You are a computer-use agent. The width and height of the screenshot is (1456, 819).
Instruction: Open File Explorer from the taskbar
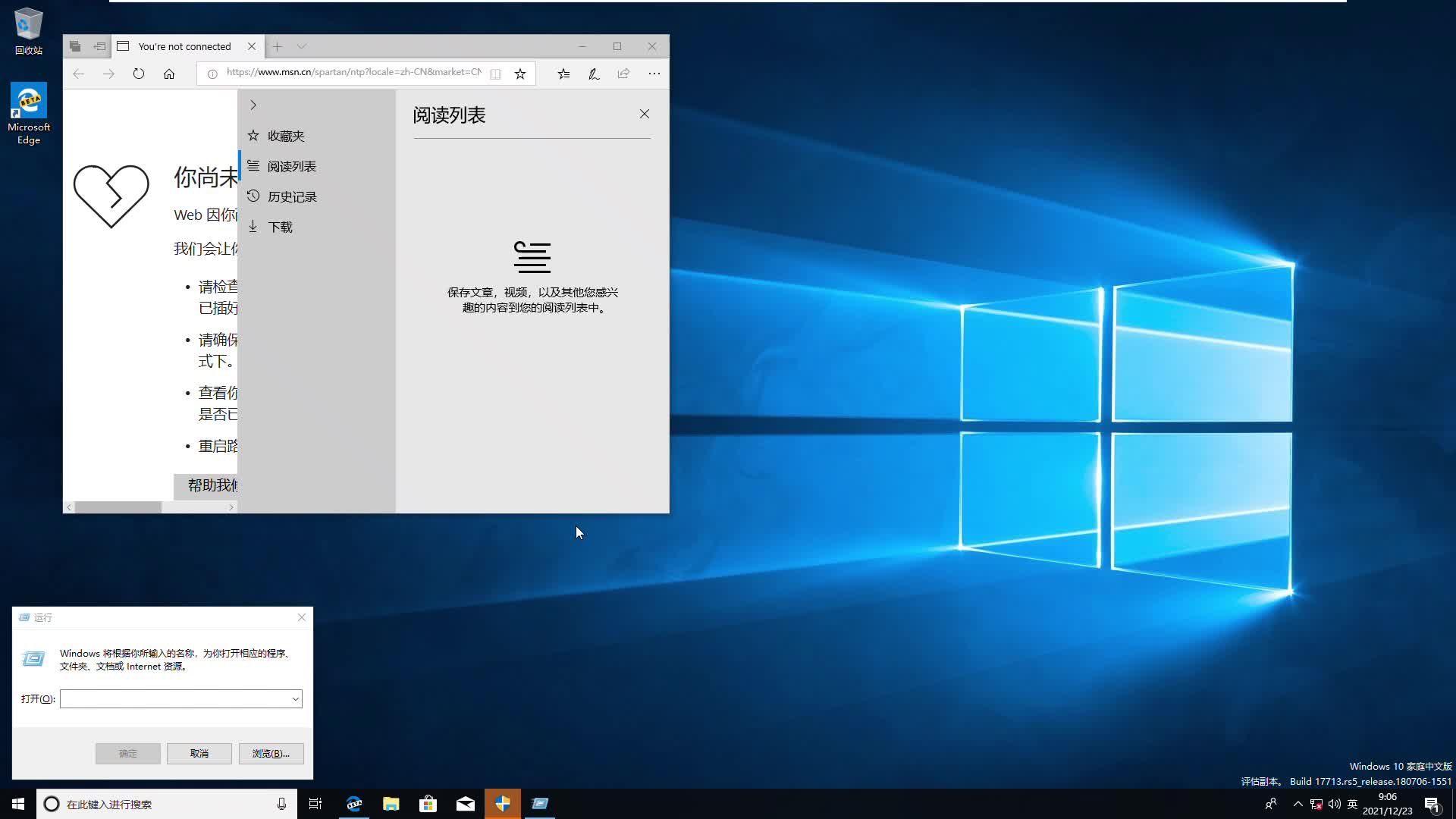391,803
